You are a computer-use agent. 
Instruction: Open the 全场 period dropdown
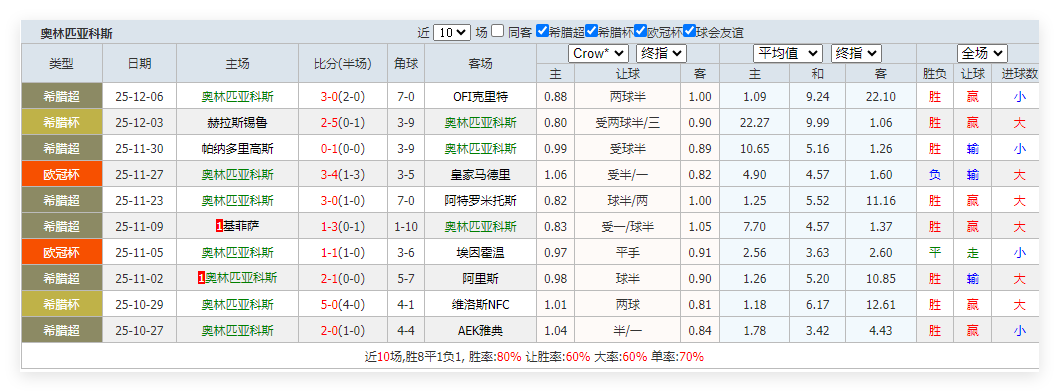[x=982, y=53]
